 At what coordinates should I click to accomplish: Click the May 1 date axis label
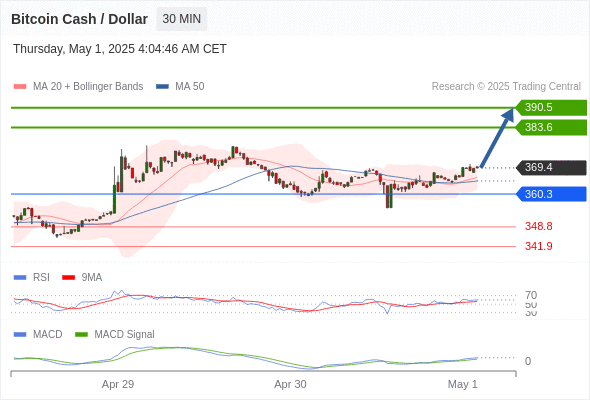pyautogui.click(x=462, y=384)
